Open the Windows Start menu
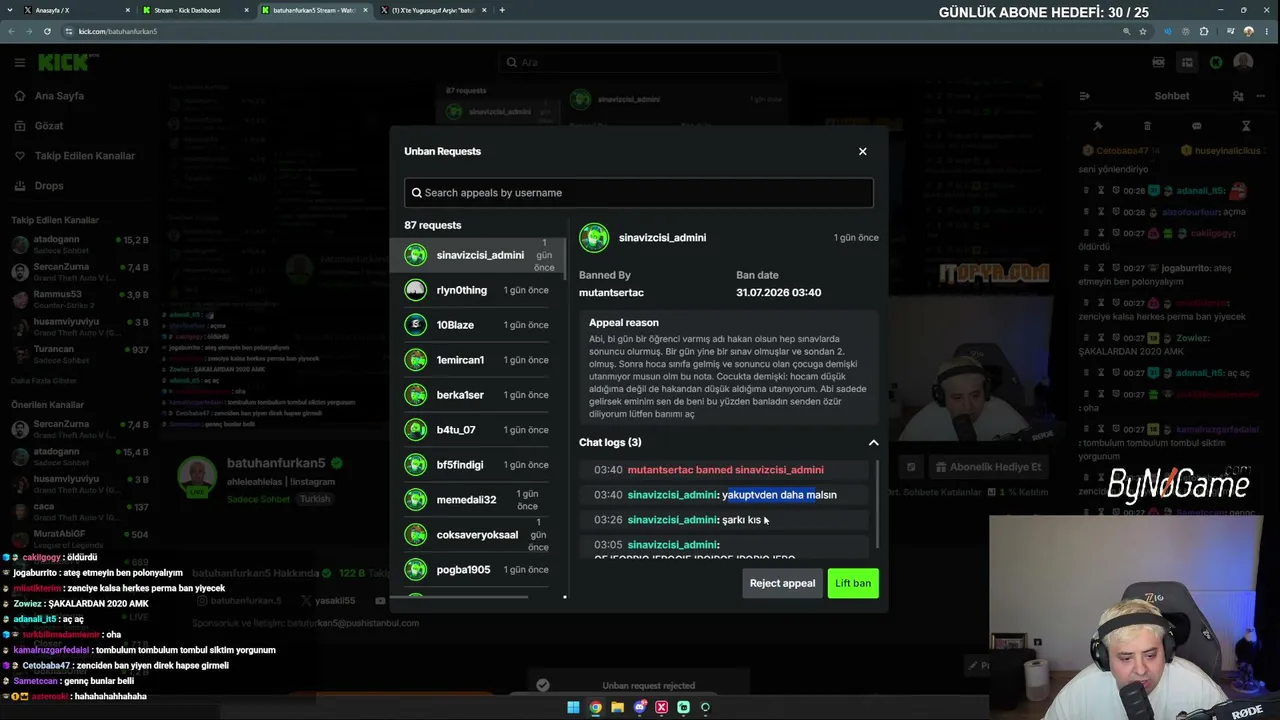 tap(573, 707)
